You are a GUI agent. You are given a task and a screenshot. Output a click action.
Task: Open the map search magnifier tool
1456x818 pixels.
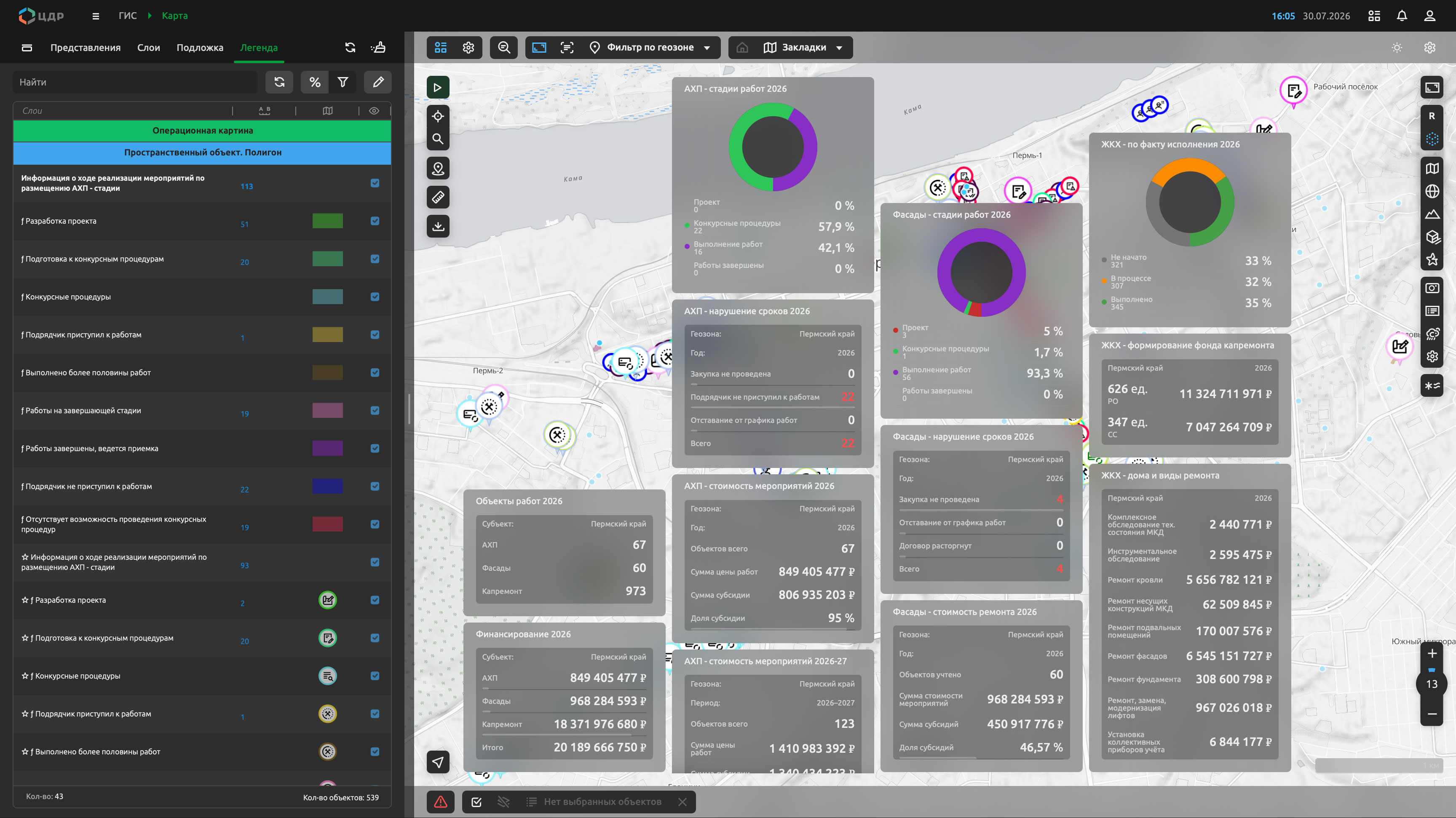[x=437, y=139]
